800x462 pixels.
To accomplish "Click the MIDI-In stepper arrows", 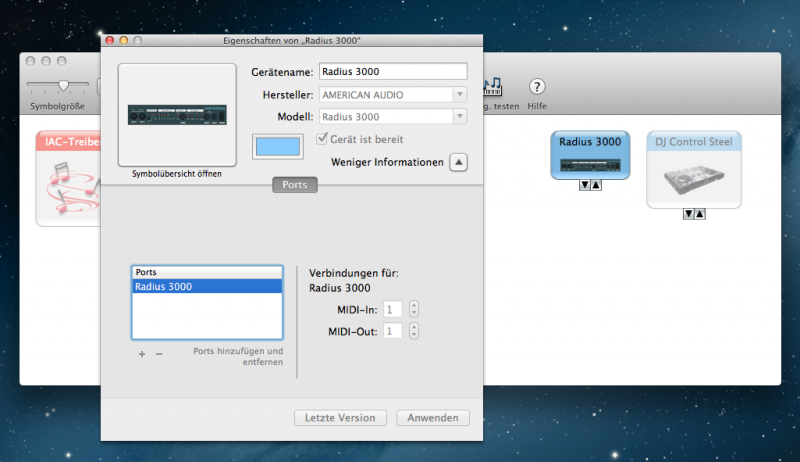I will [414, 309].
